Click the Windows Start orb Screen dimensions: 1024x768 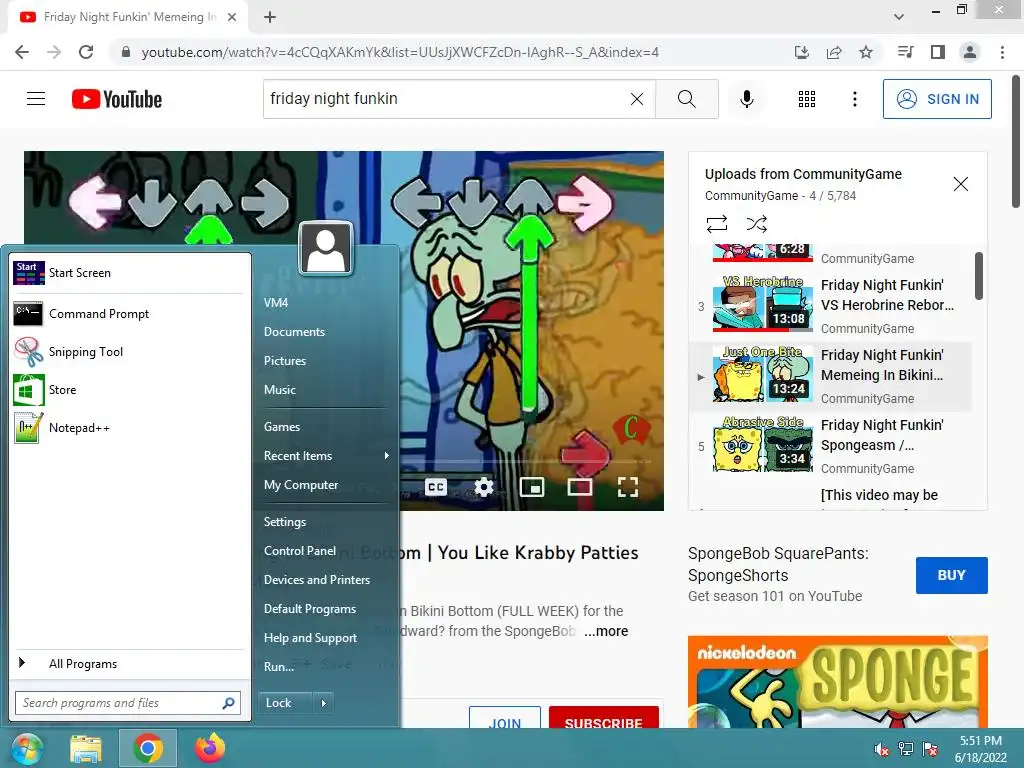(26, 748)
